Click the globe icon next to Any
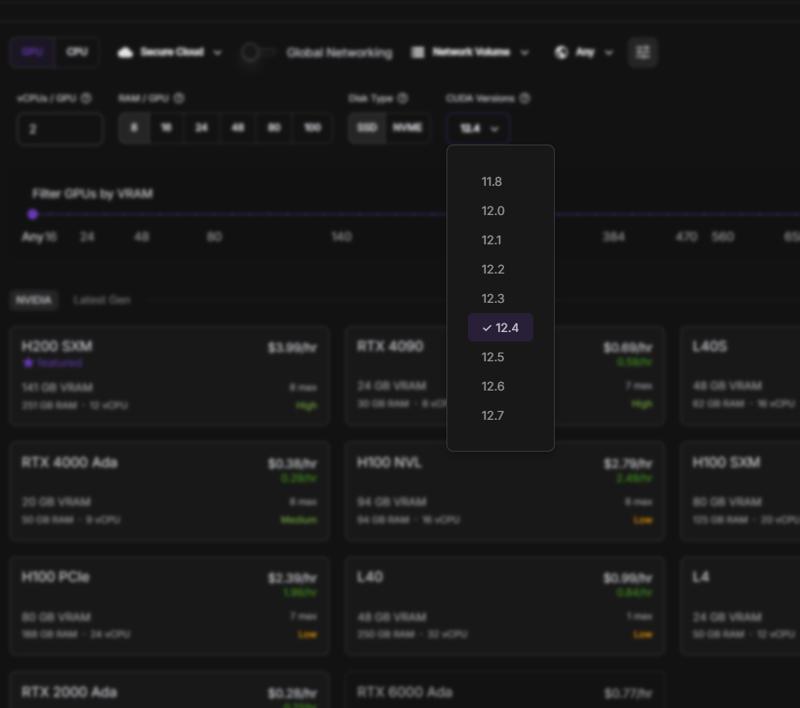Screen dimensions: 800x708 tap(561, 52)
